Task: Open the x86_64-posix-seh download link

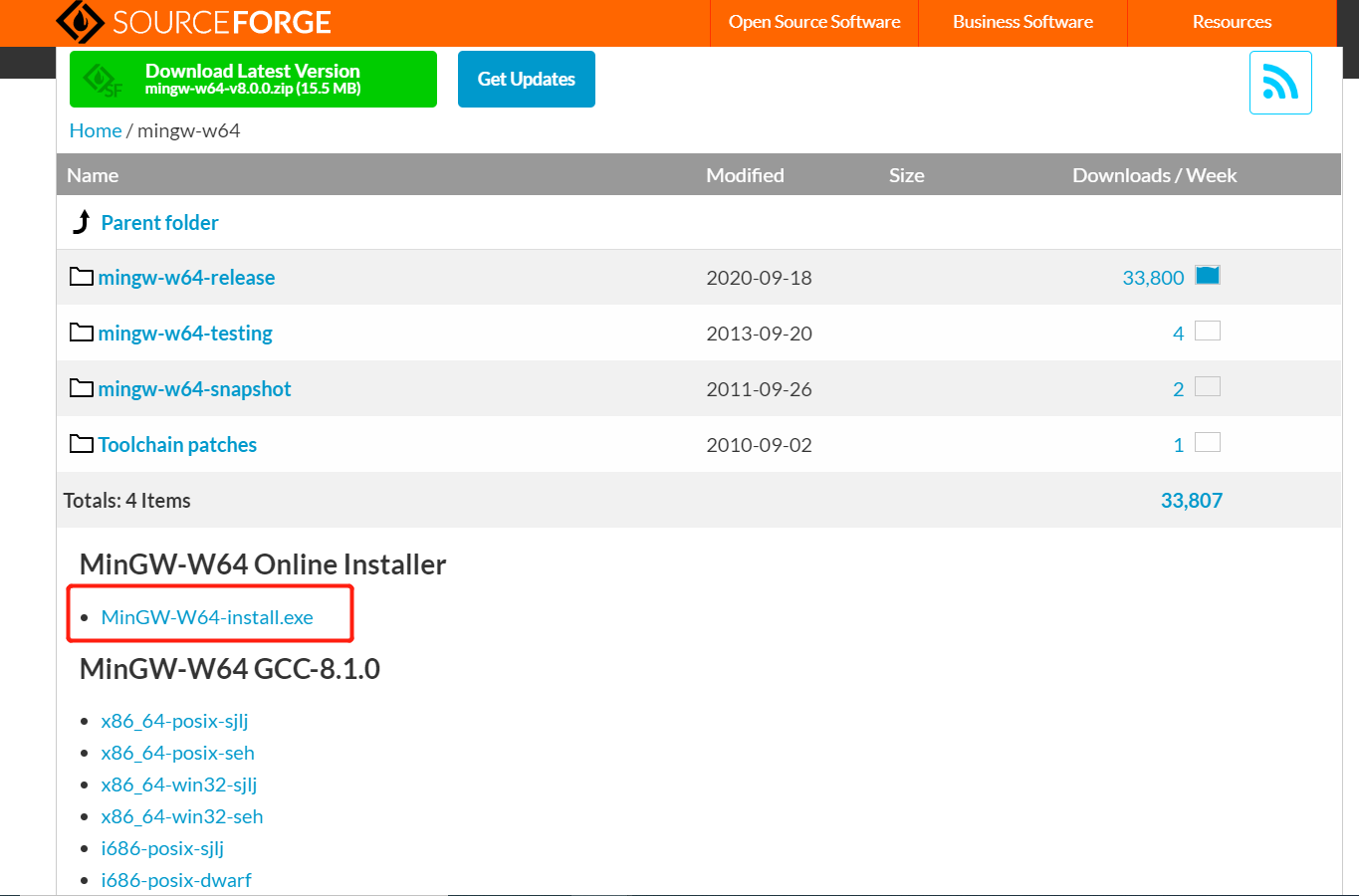Action: point(177,753)
